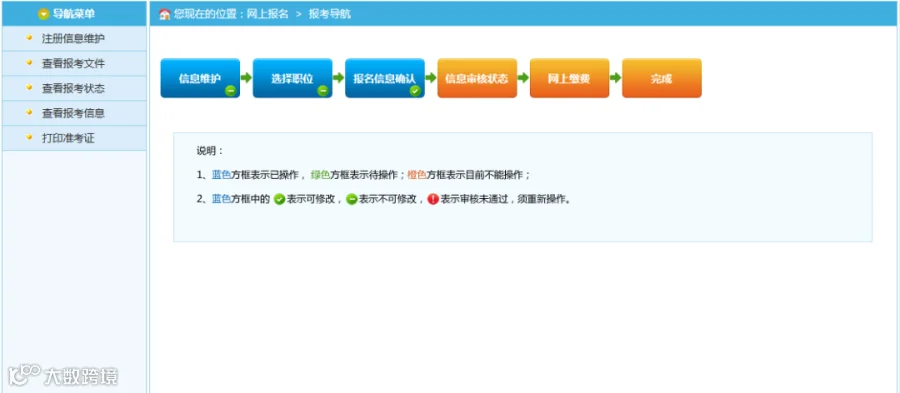This screenshot has height=393, width=900.
Task: Click the orange 信息审核状态 step button
Action: click(477, 78)
